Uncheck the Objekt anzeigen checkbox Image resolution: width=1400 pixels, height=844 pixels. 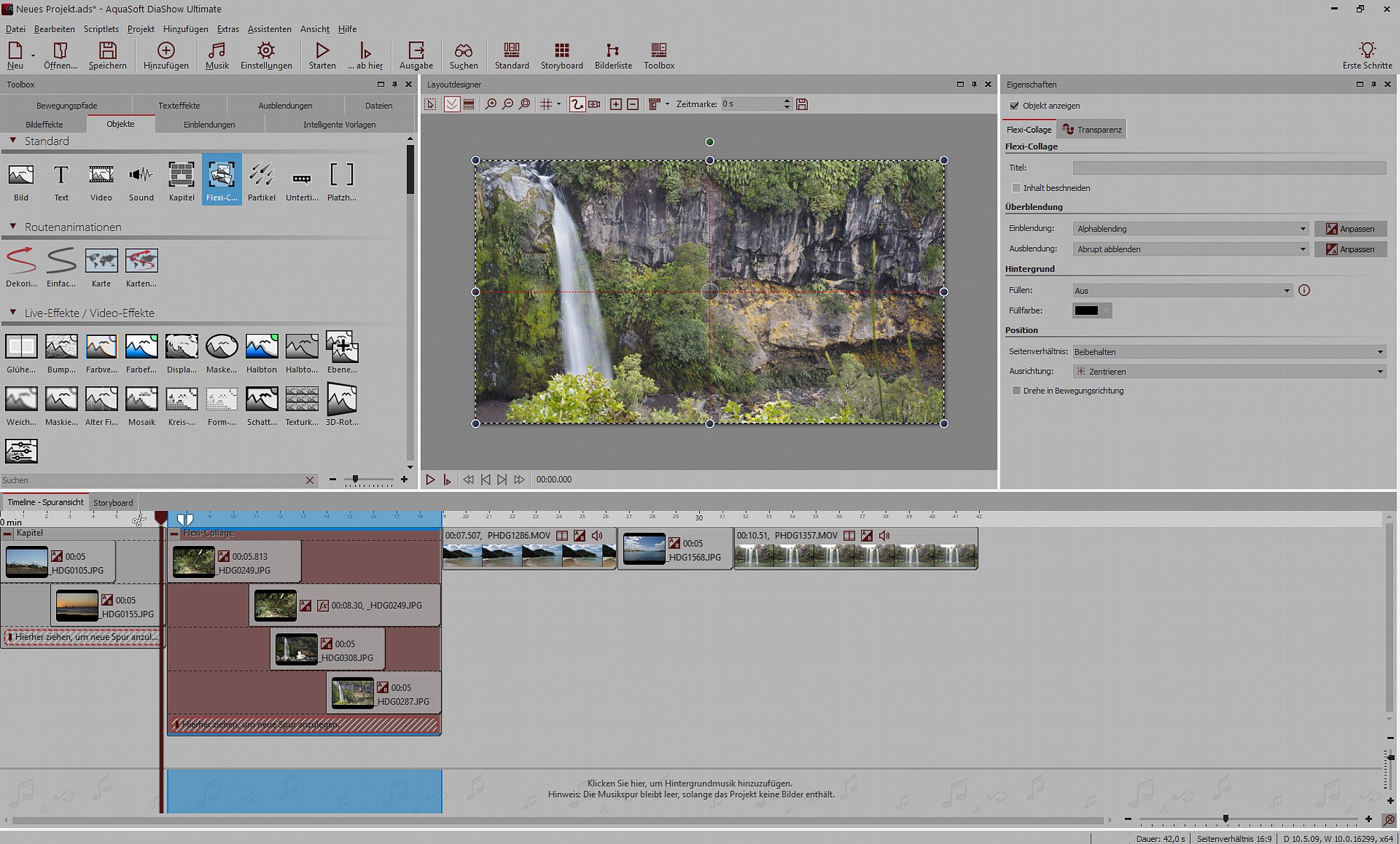pyautogui.click(x=1014, y=106)
